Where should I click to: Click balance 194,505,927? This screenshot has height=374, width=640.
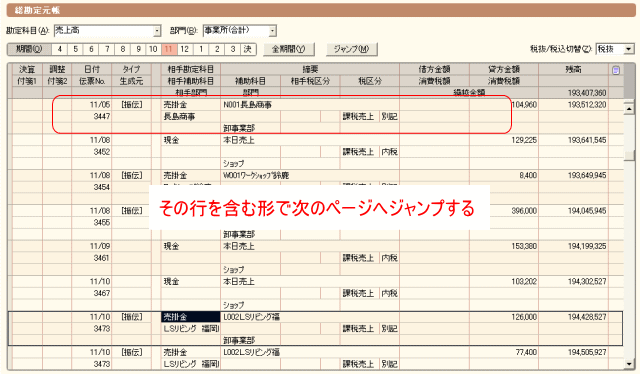pyautogui.click(x=587, y=352)
